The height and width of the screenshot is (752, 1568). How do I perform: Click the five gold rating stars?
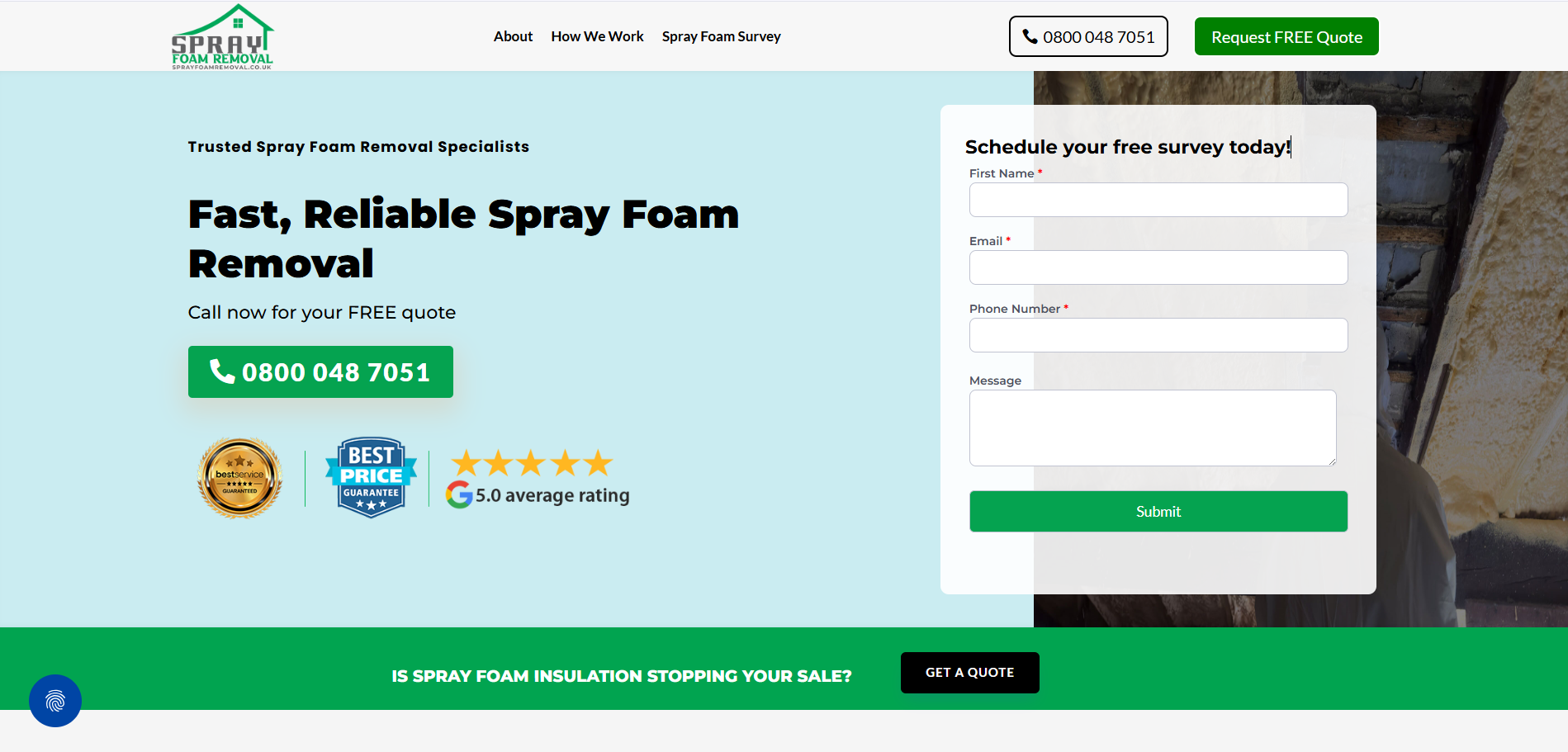tap(532, 463)
